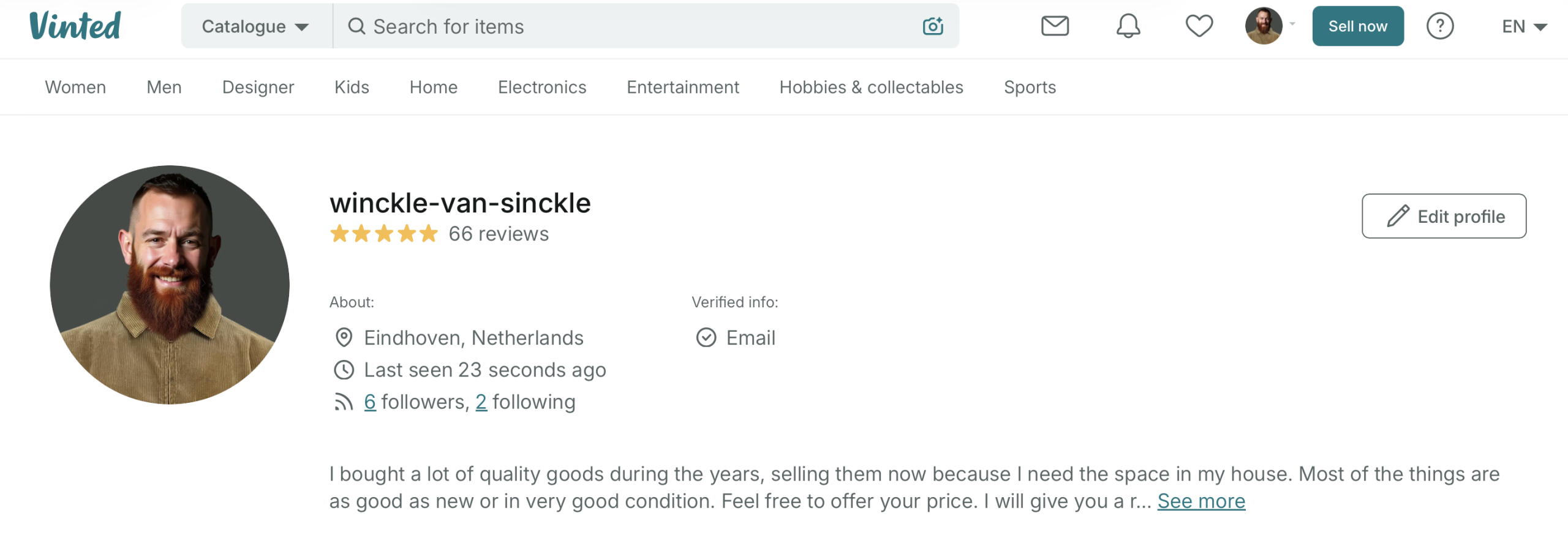This screenshot has width=1568, height=554.
Task: View the 6 followers link
Action: pyautogui.click(x=370, y=402)
